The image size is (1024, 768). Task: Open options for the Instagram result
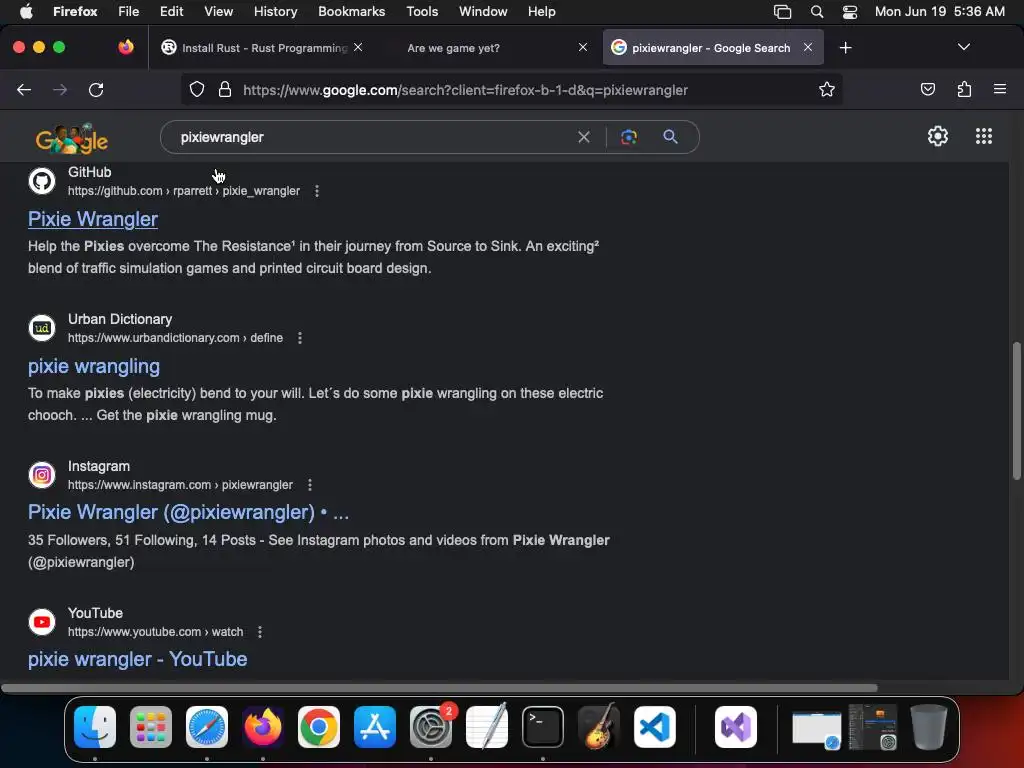coord(310,485)
